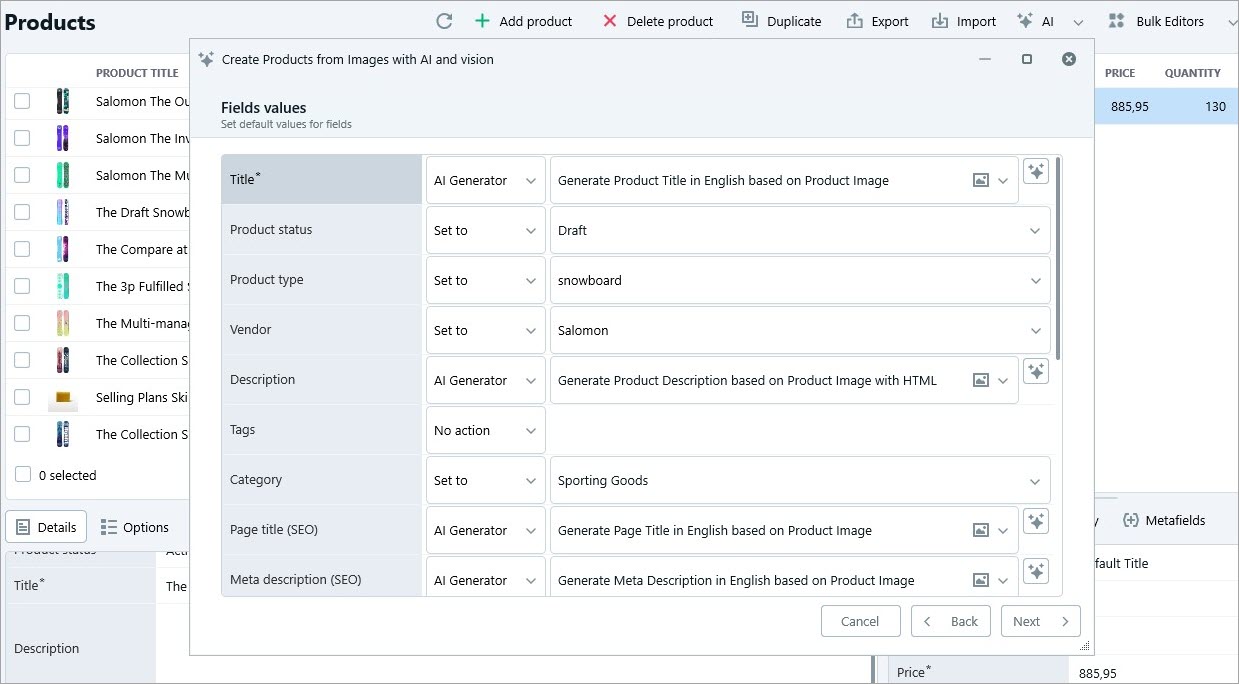
Task: Click AI sparkle button beside Title field
Action: 1036,171
